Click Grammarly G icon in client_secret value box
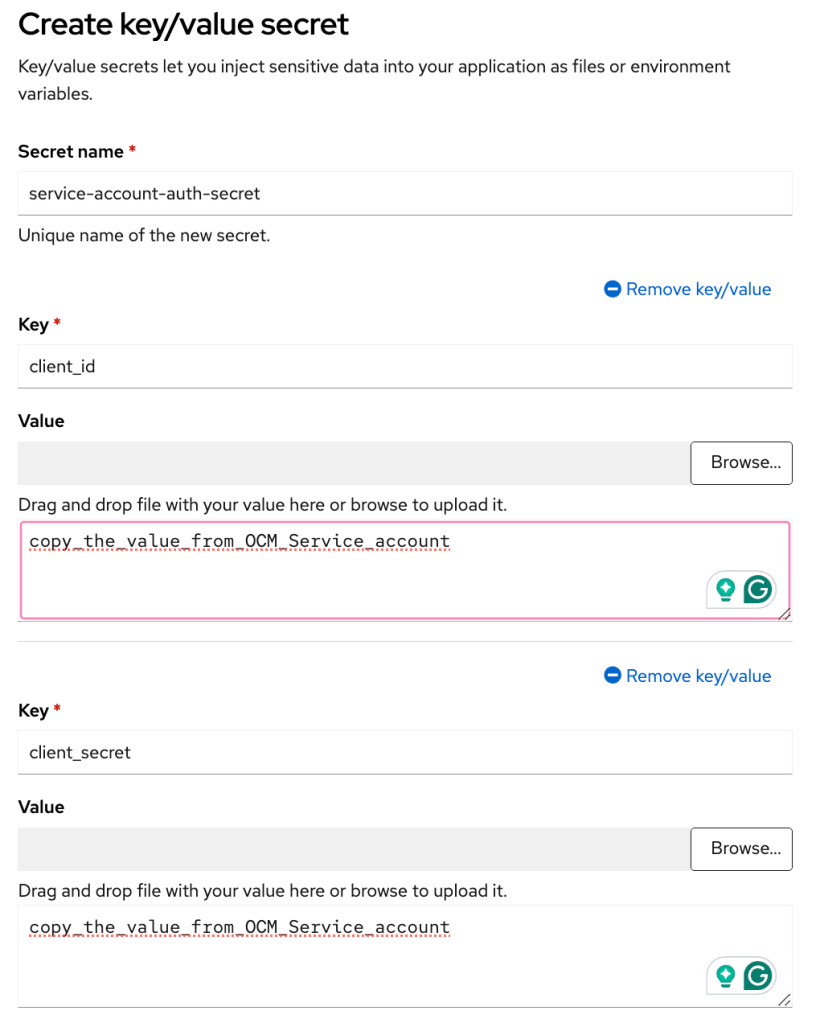Viewport: 820px width, 1023px height. (x=758, y=976)
